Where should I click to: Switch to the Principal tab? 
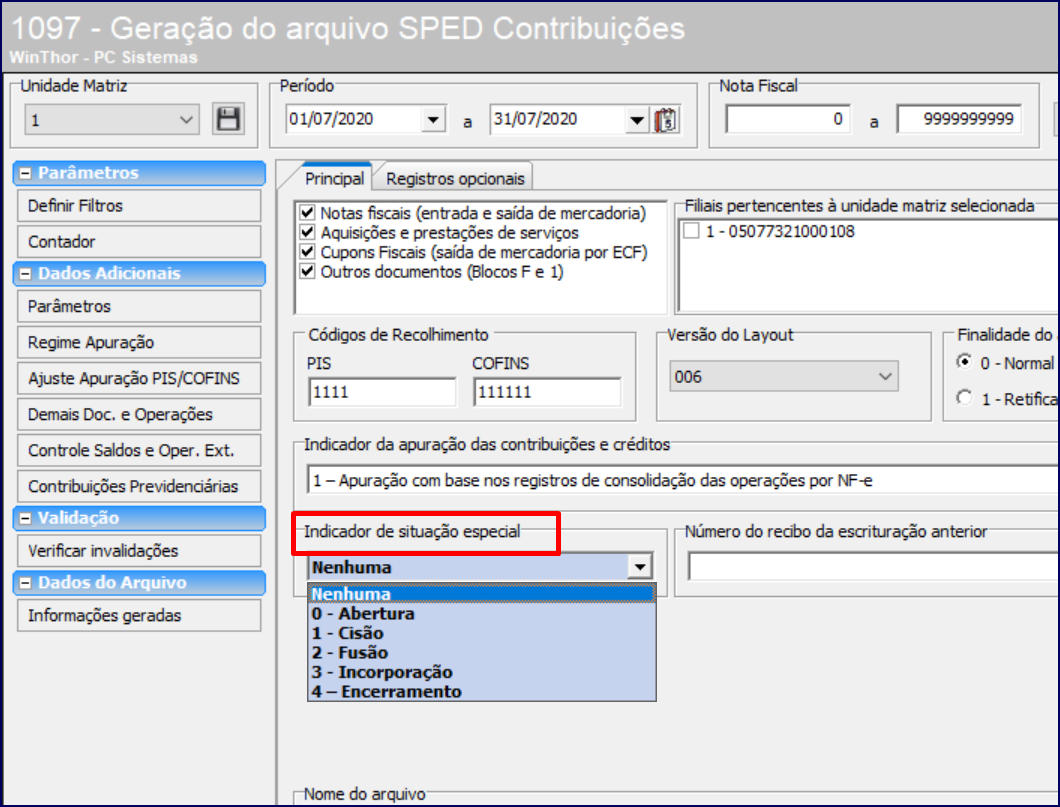point(334,178)
